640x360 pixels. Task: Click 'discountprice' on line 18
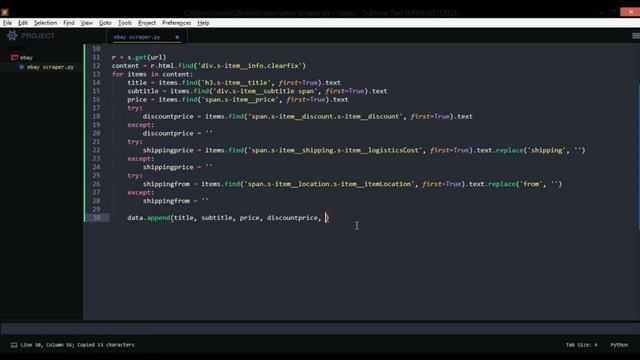pos(168,116)
